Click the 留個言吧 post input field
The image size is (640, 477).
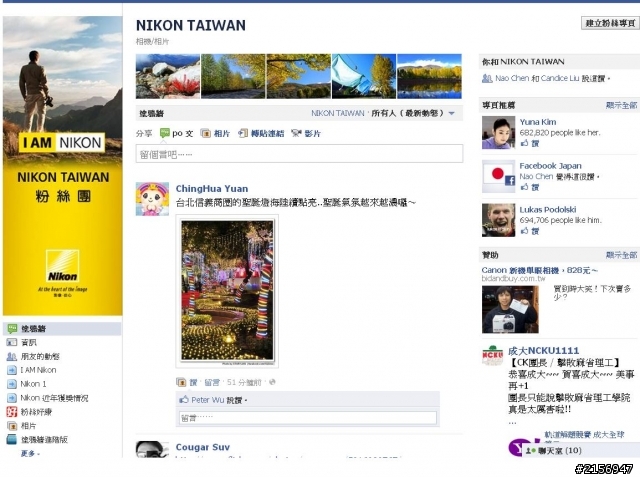tap(299, 154)
